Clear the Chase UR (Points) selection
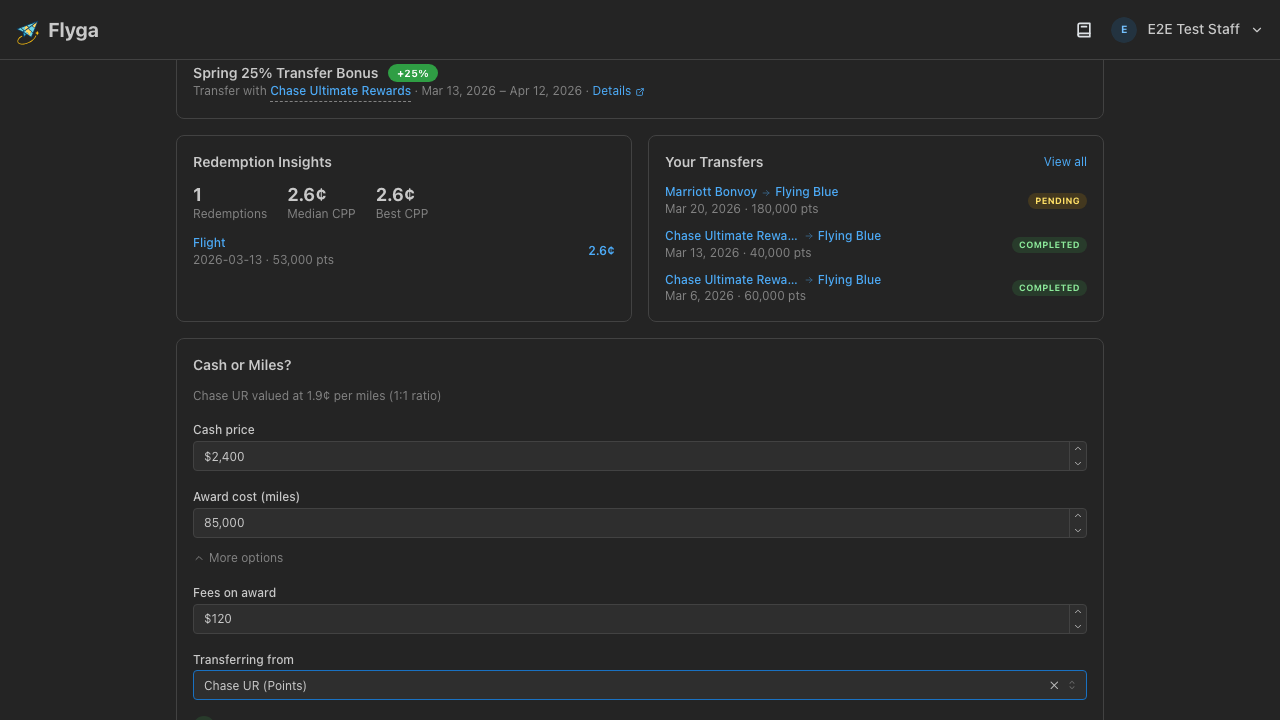The width and height of the screenshot is (1280, 720). point(1054,685)
